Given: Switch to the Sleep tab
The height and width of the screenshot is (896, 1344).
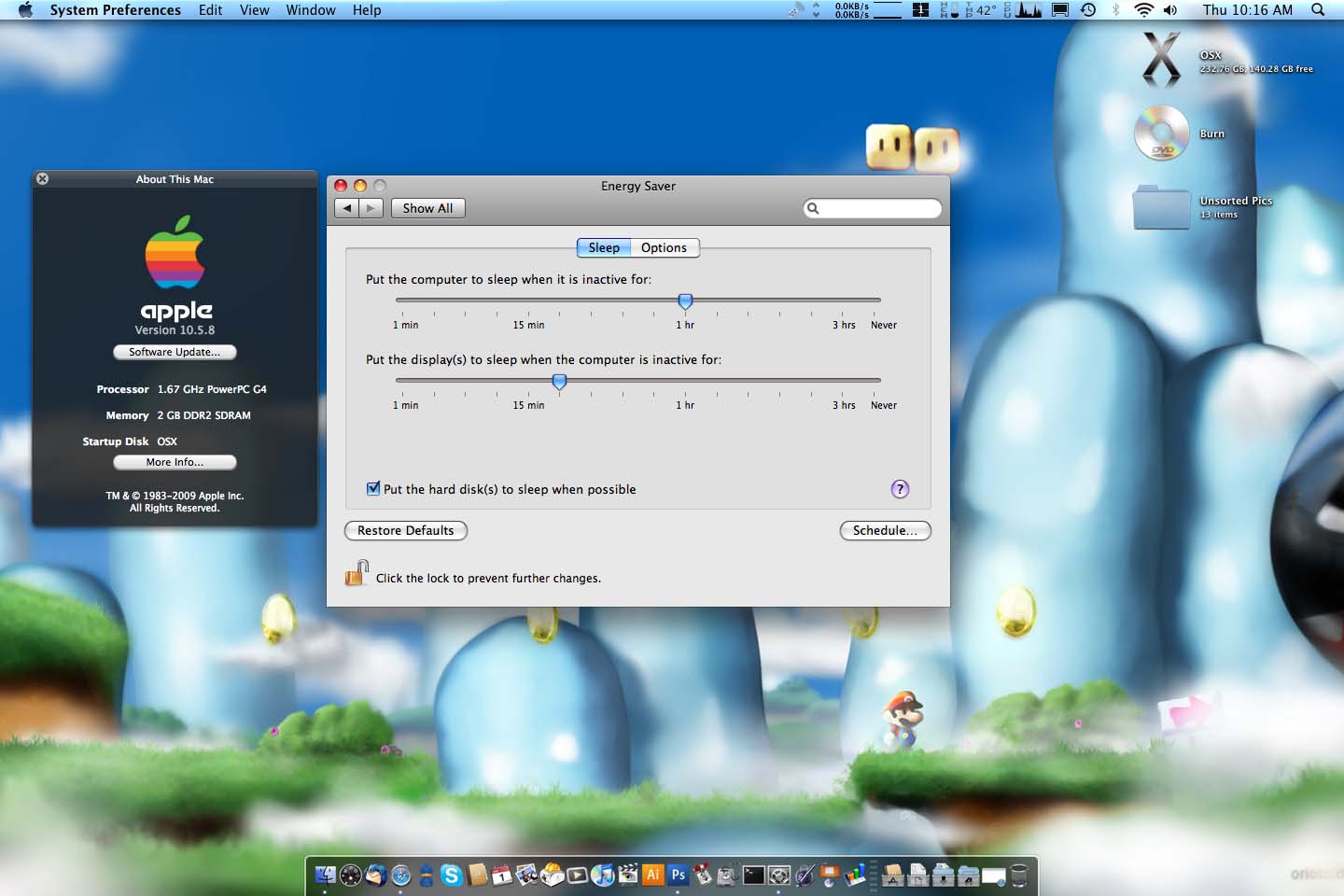Looking at the screenshot, I should click(604, 247).
